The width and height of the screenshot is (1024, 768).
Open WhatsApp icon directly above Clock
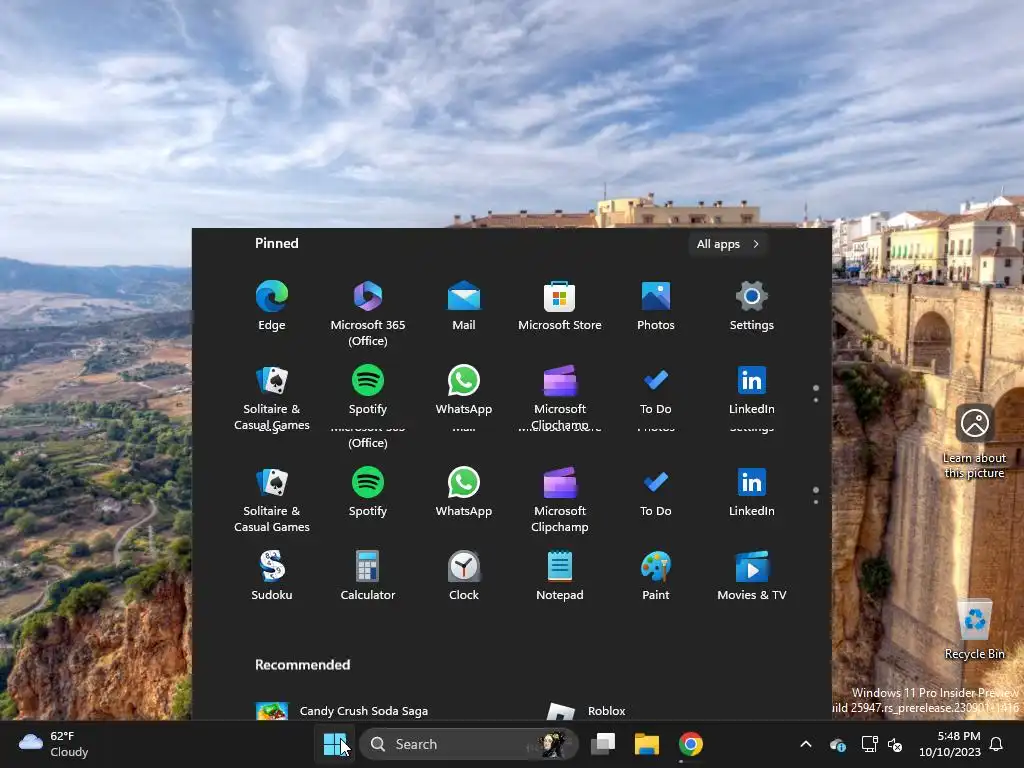(464, 491)
